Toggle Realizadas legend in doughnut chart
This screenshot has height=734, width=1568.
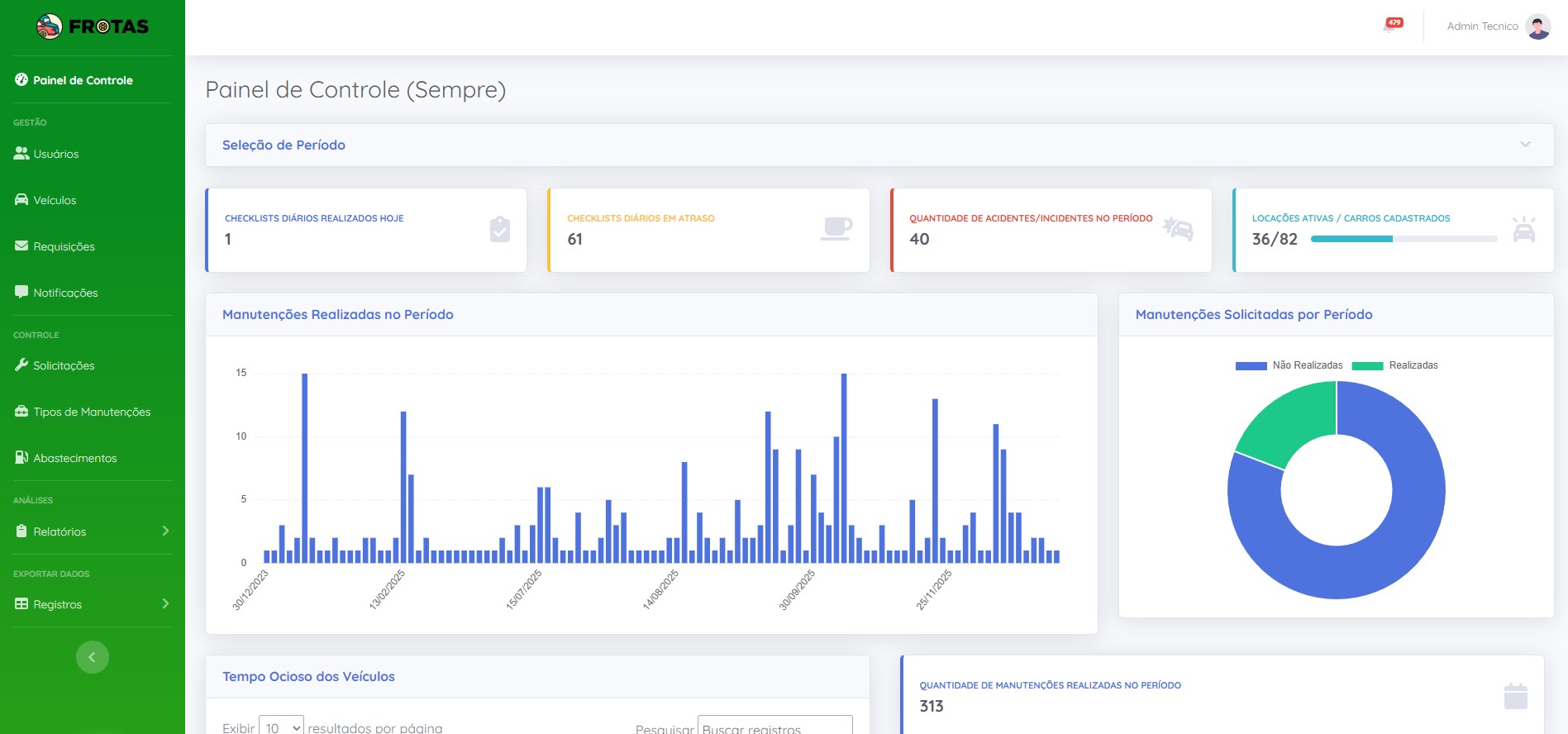[1395, 365]
